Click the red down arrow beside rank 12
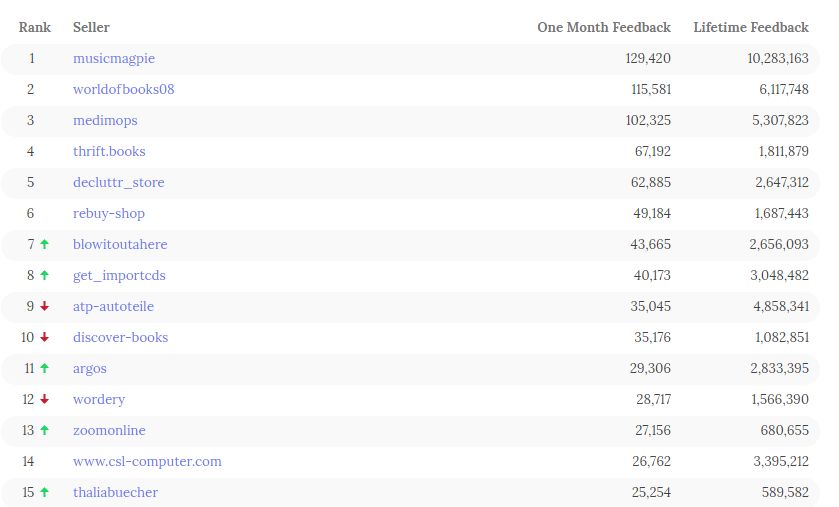Image resolution: width=839 pixels, height=507 pixels. 44,399
